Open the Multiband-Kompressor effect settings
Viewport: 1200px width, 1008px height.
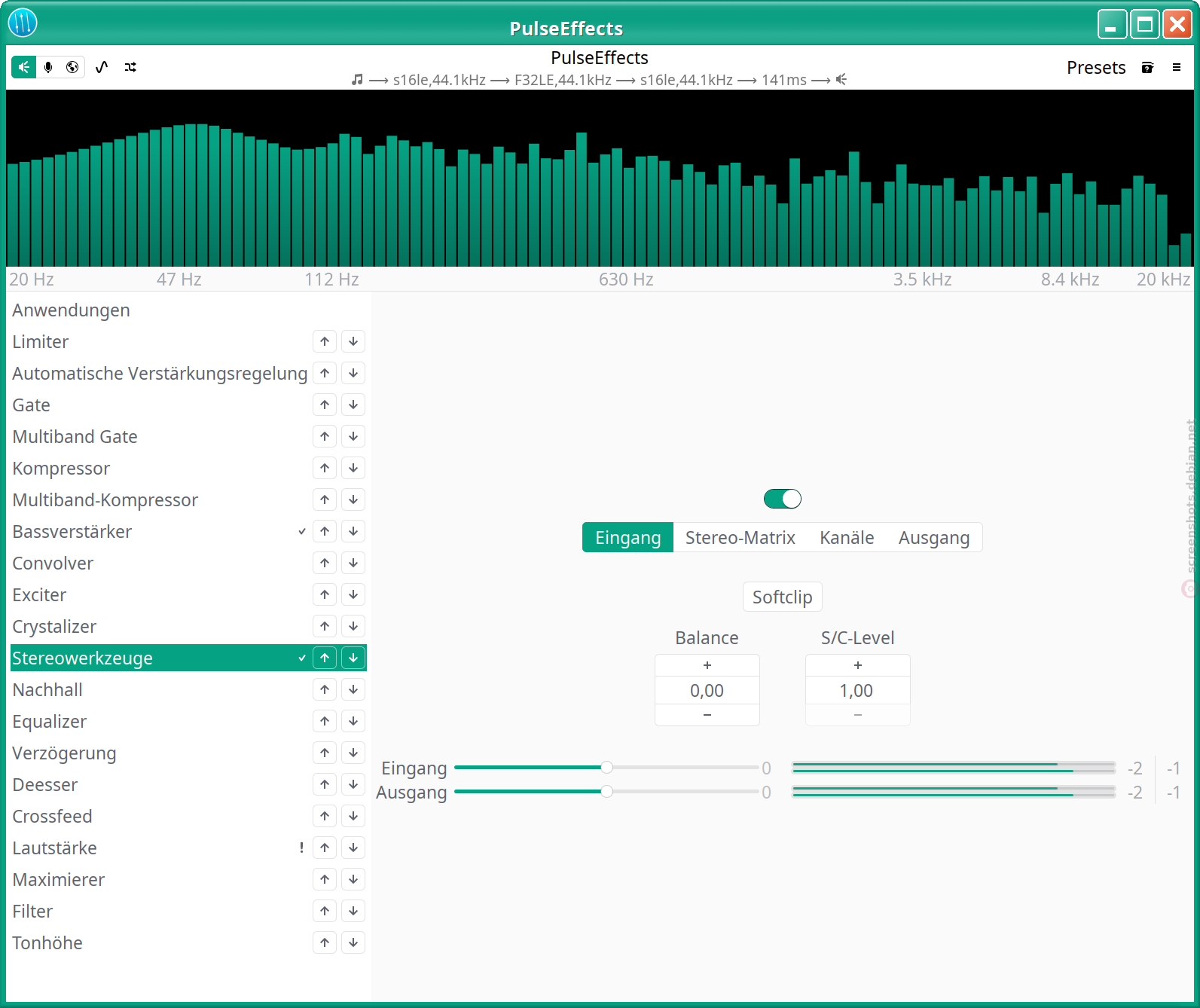coord(188,499)
